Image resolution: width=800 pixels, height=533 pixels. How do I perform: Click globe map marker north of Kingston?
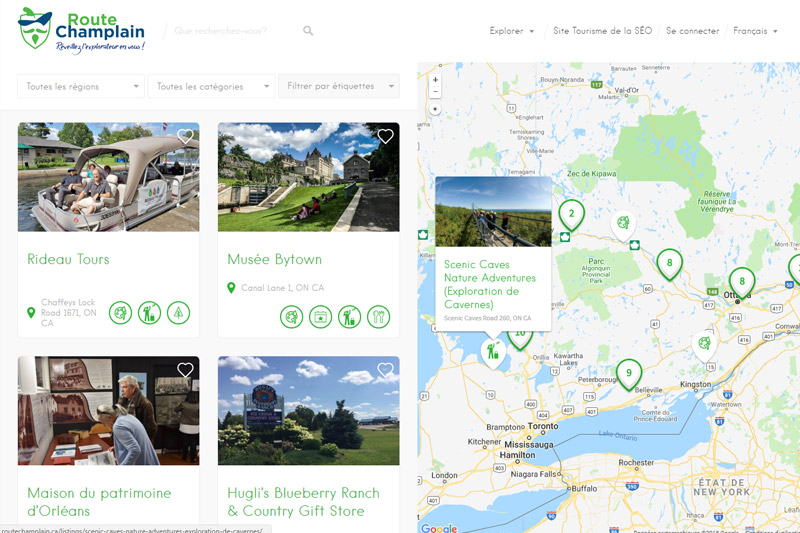(x=705, y=345)
